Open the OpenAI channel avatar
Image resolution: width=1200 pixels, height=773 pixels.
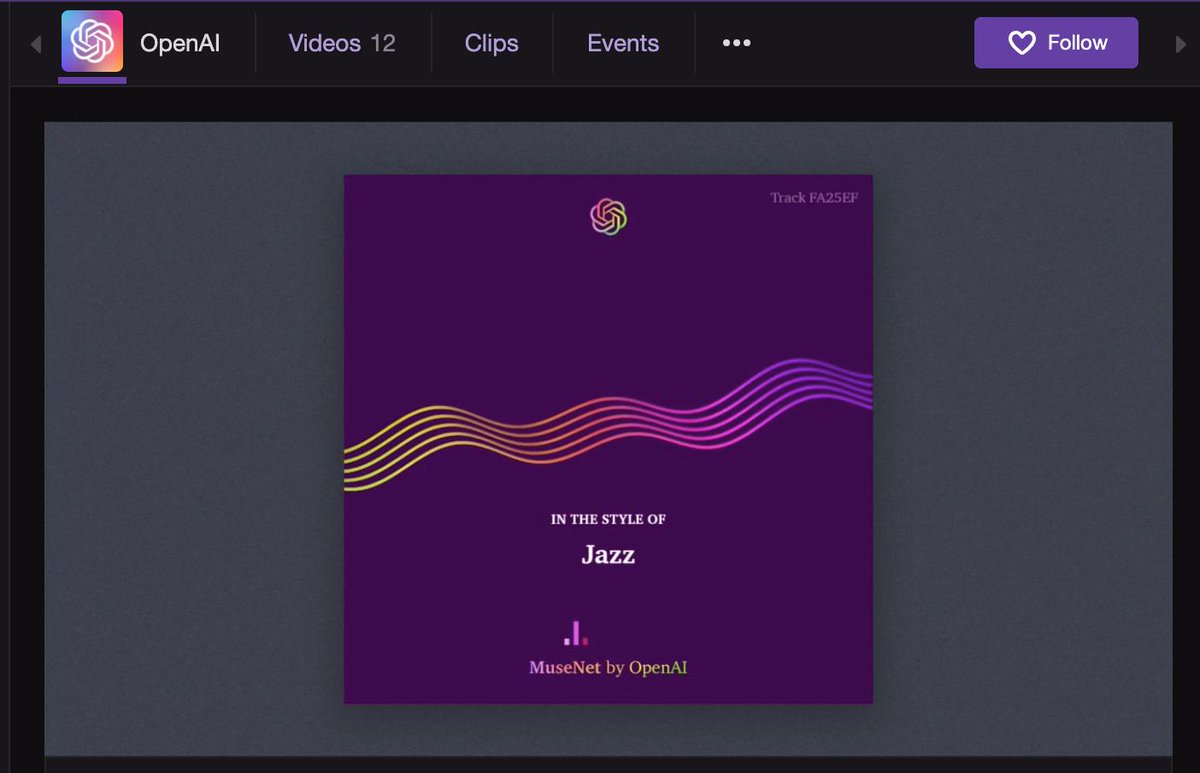[92, 43]
